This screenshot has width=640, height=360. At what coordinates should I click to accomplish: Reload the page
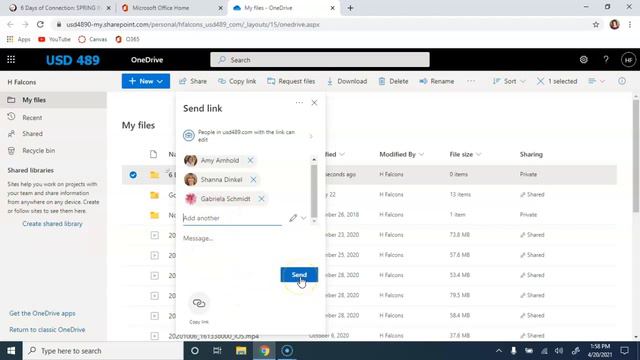click(40, 24)
